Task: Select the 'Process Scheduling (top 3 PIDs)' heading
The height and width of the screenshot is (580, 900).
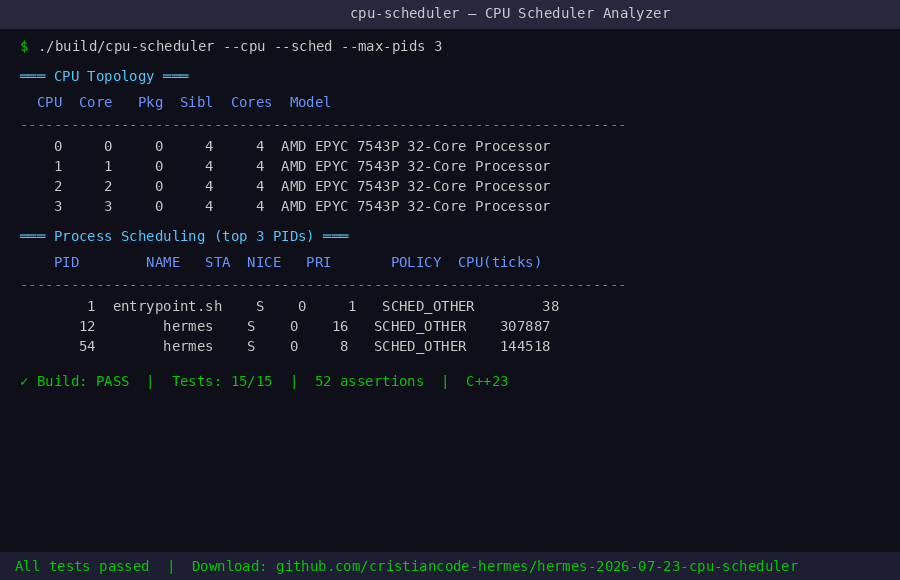Action: pos(184,237)
